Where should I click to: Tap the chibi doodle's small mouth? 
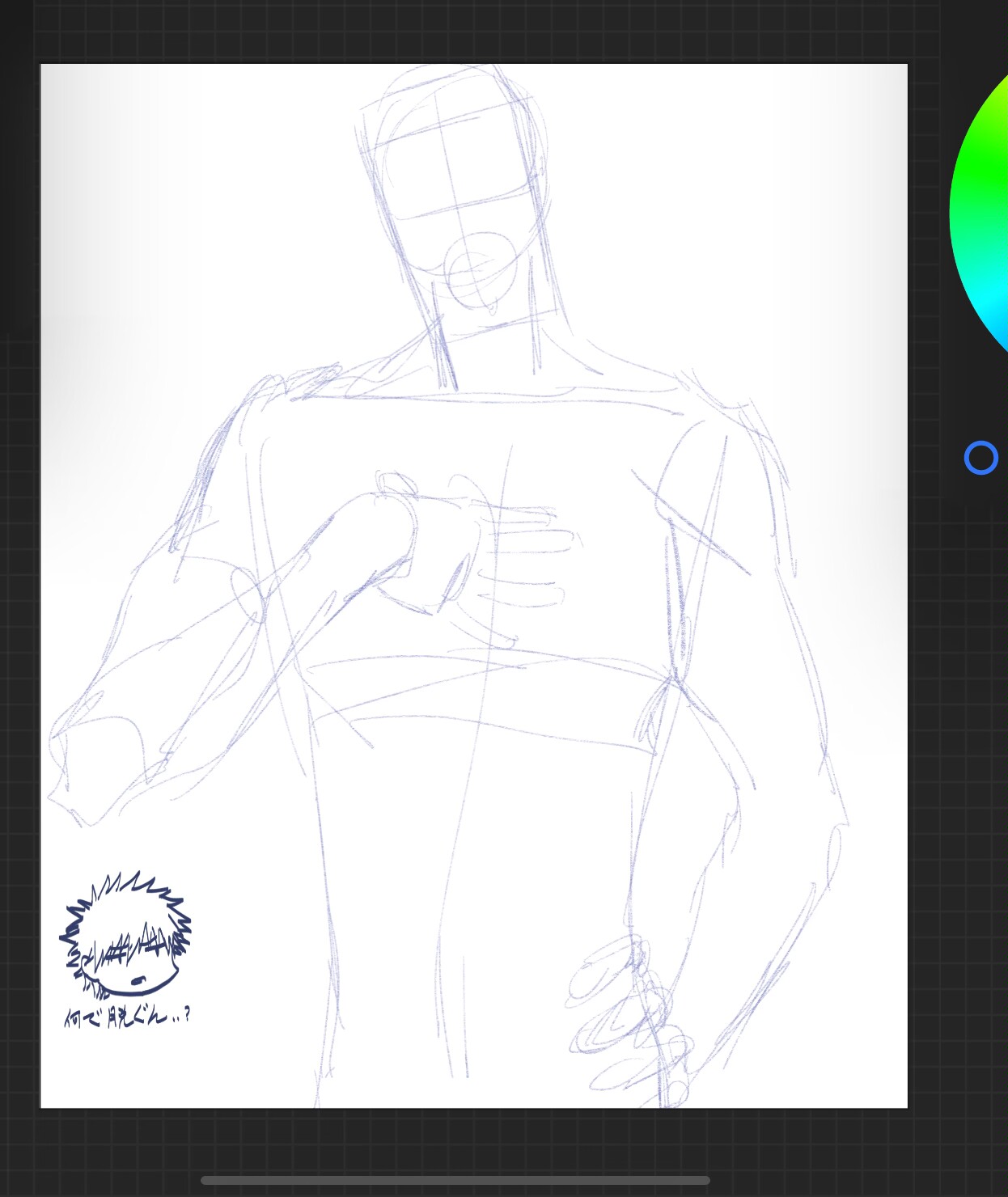[x=138, y=982]
